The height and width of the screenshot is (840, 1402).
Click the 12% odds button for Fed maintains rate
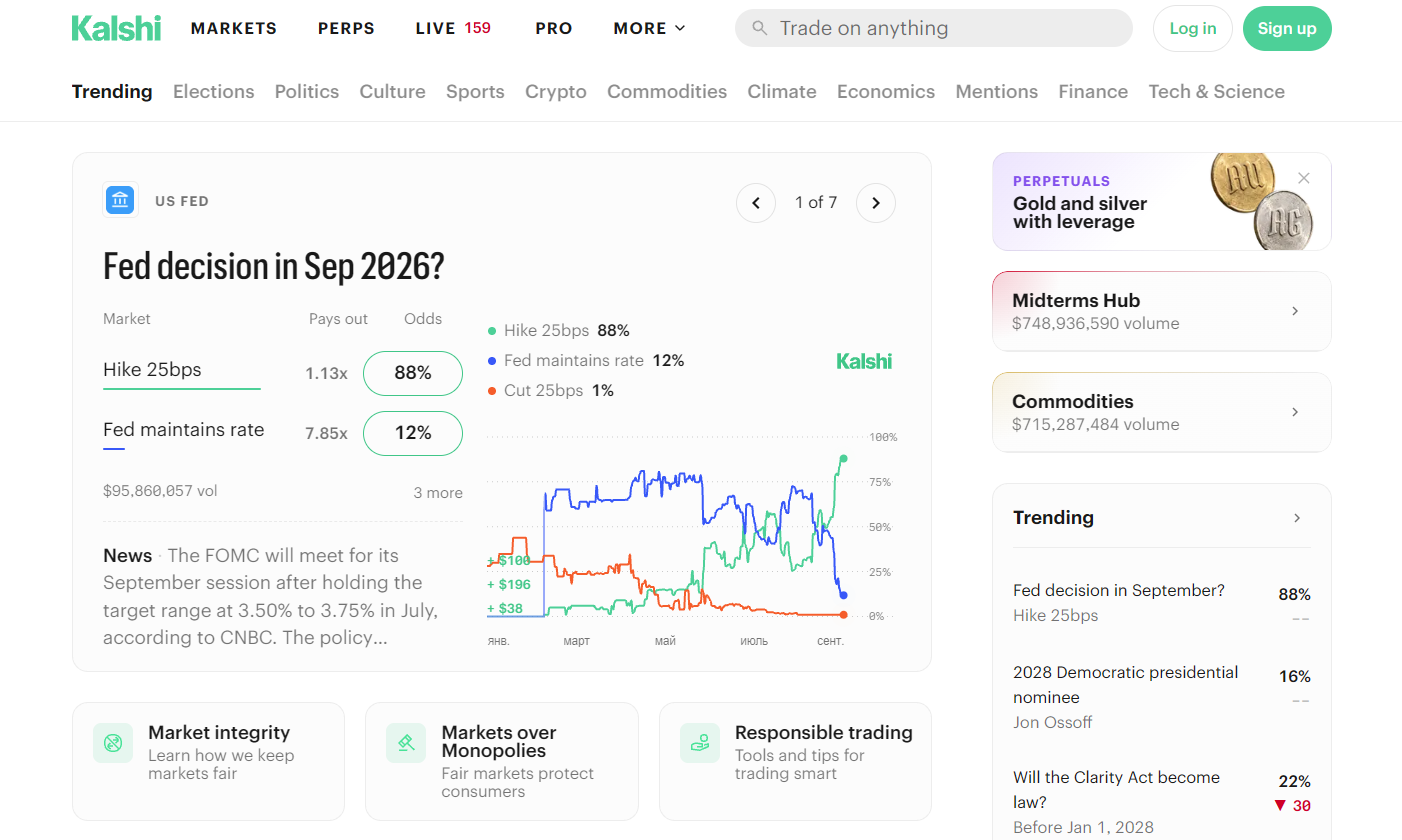(413, 433)
